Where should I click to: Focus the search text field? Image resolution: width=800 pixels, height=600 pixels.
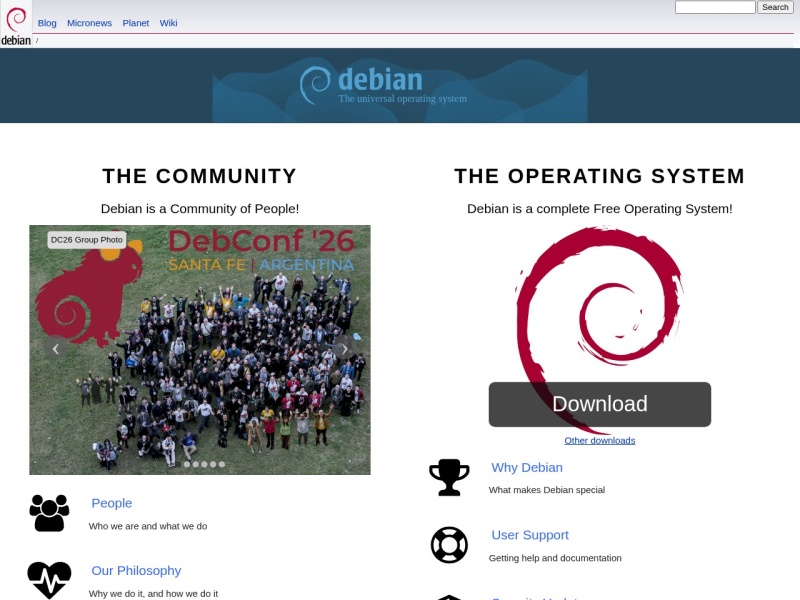click(715, 7)
